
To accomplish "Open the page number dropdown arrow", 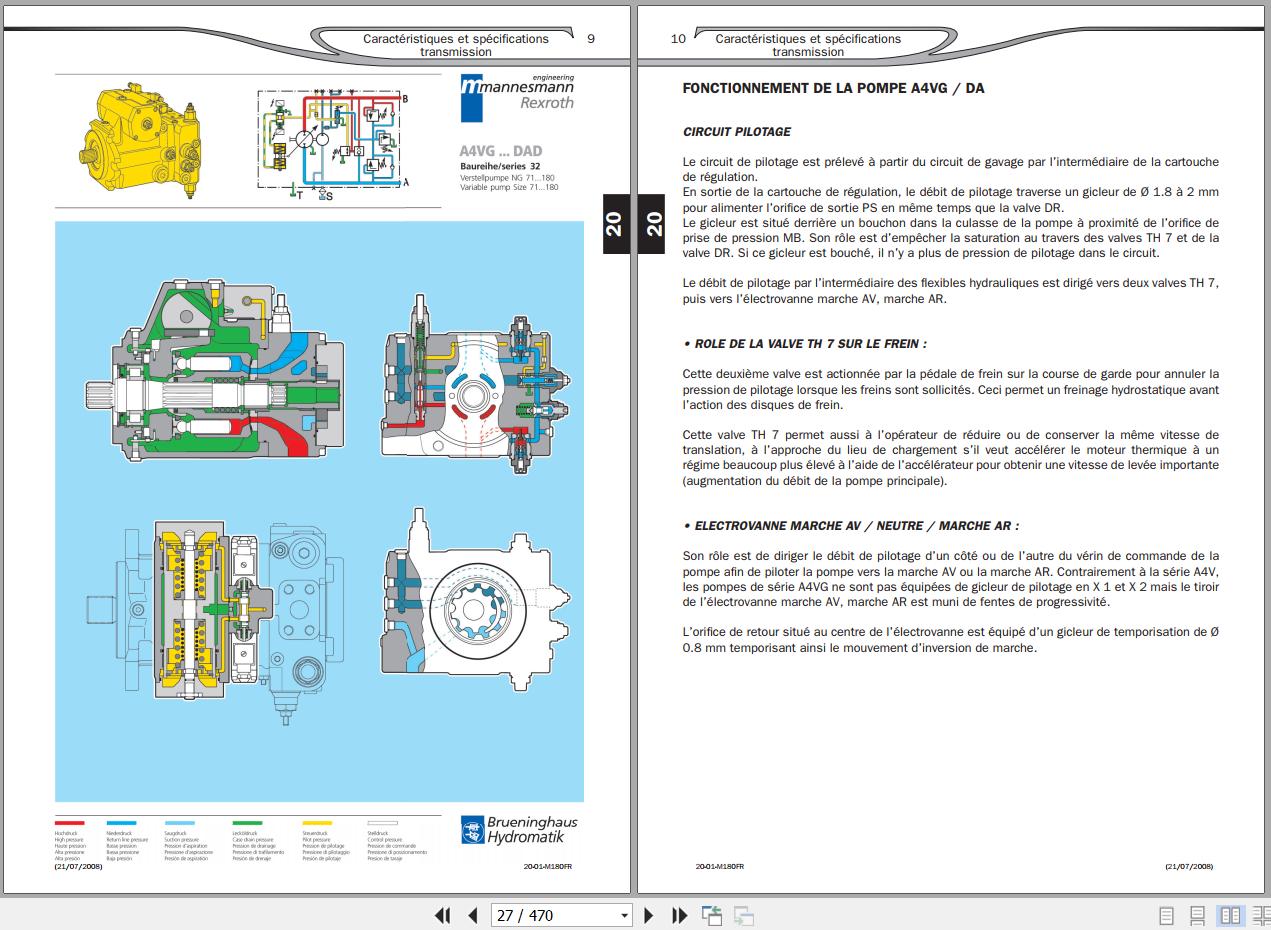I will 625,916.
